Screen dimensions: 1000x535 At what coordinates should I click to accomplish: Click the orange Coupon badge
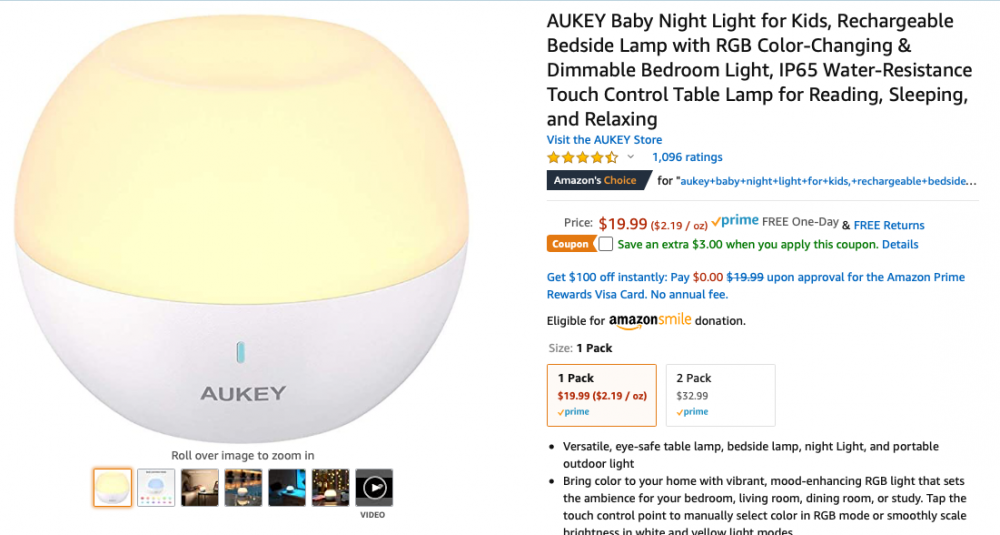(569, 244)
